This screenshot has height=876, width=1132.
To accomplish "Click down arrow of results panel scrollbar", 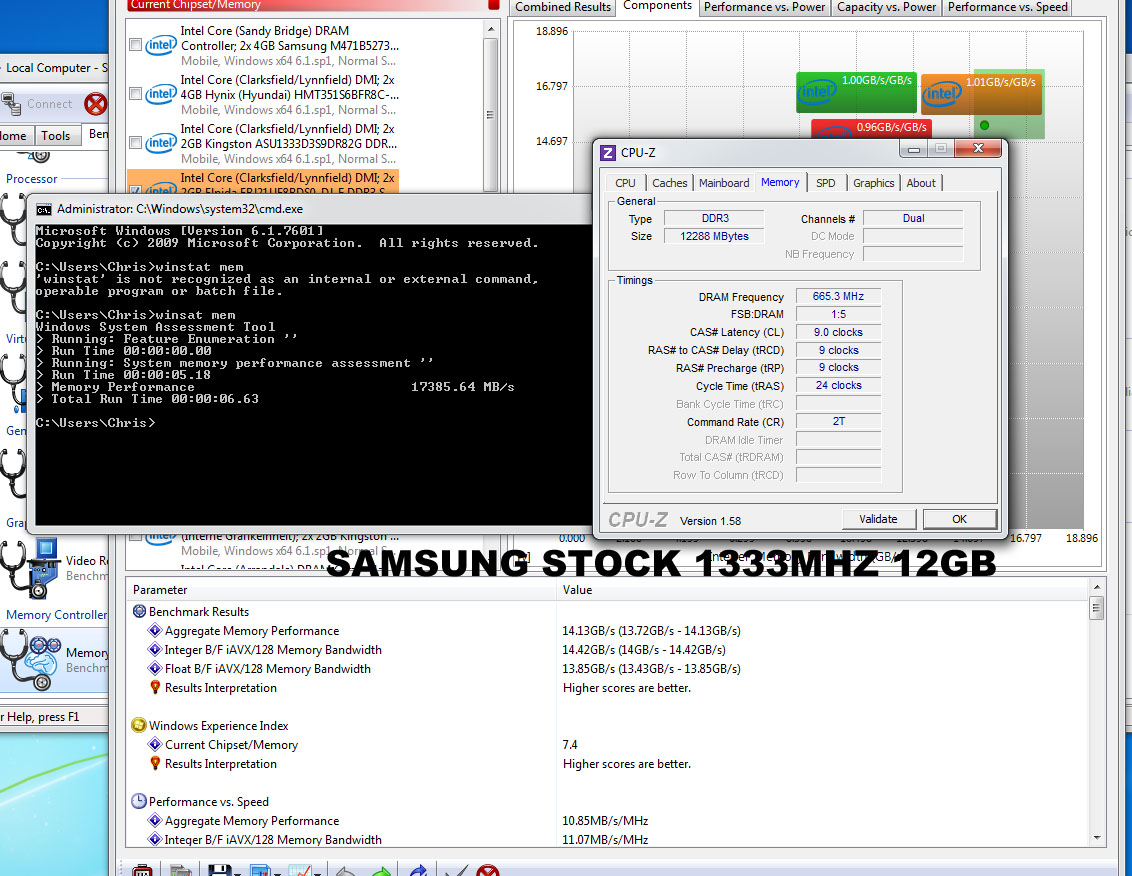I will (x=1097, y=838).
